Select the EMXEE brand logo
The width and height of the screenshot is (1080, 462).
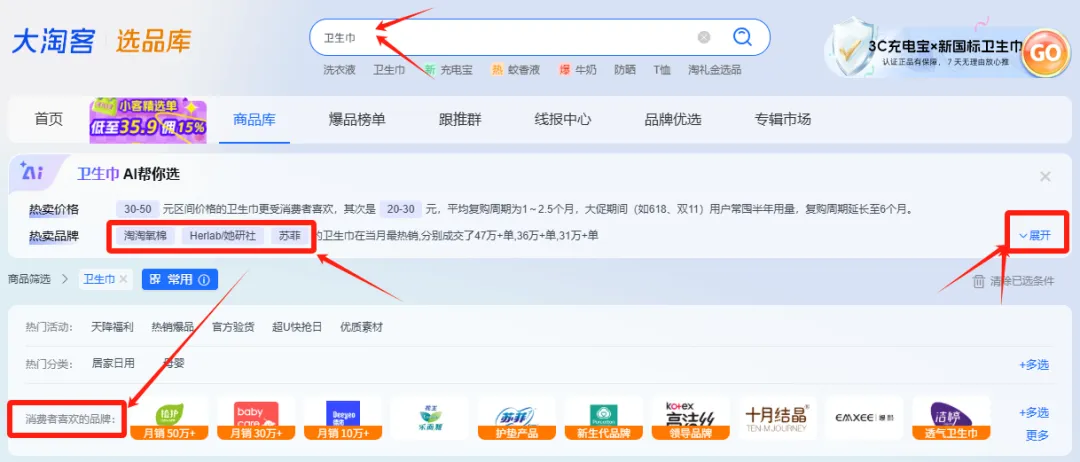pos(864,418)
